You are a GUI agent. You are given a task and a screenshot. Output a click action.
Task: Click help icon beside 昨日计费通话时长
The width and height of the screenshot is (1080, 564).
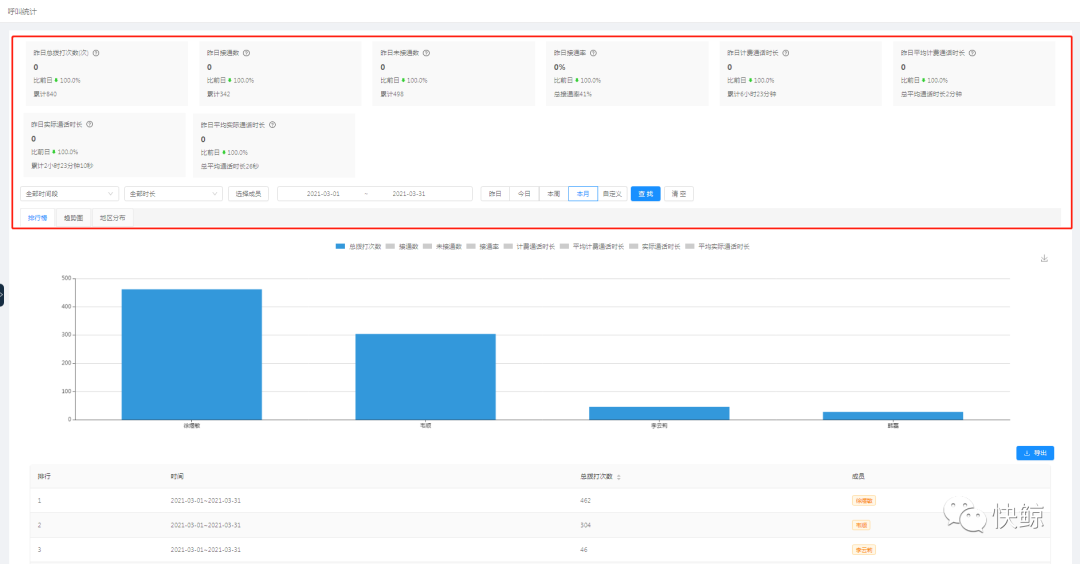click(787, 53)
